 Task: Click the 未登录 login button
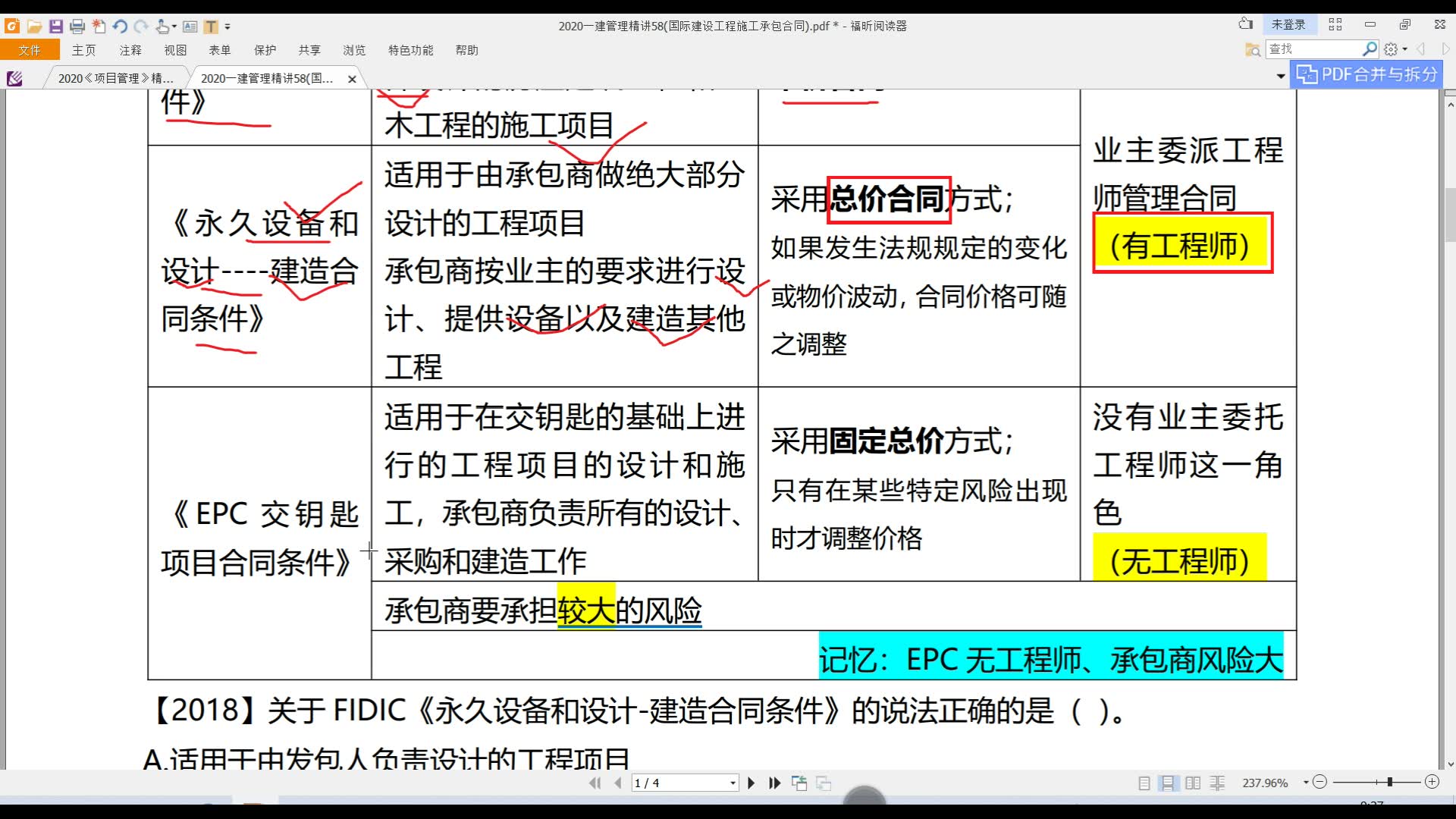1289,24
